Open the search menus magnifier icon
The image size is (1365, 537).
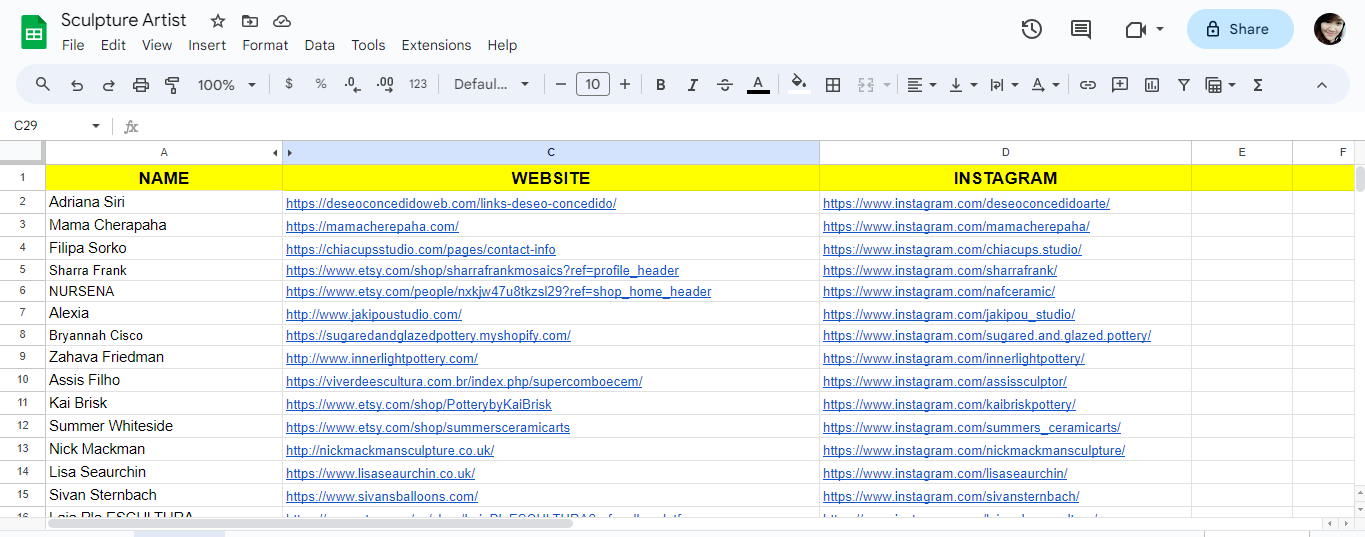(x=43, y=85)
